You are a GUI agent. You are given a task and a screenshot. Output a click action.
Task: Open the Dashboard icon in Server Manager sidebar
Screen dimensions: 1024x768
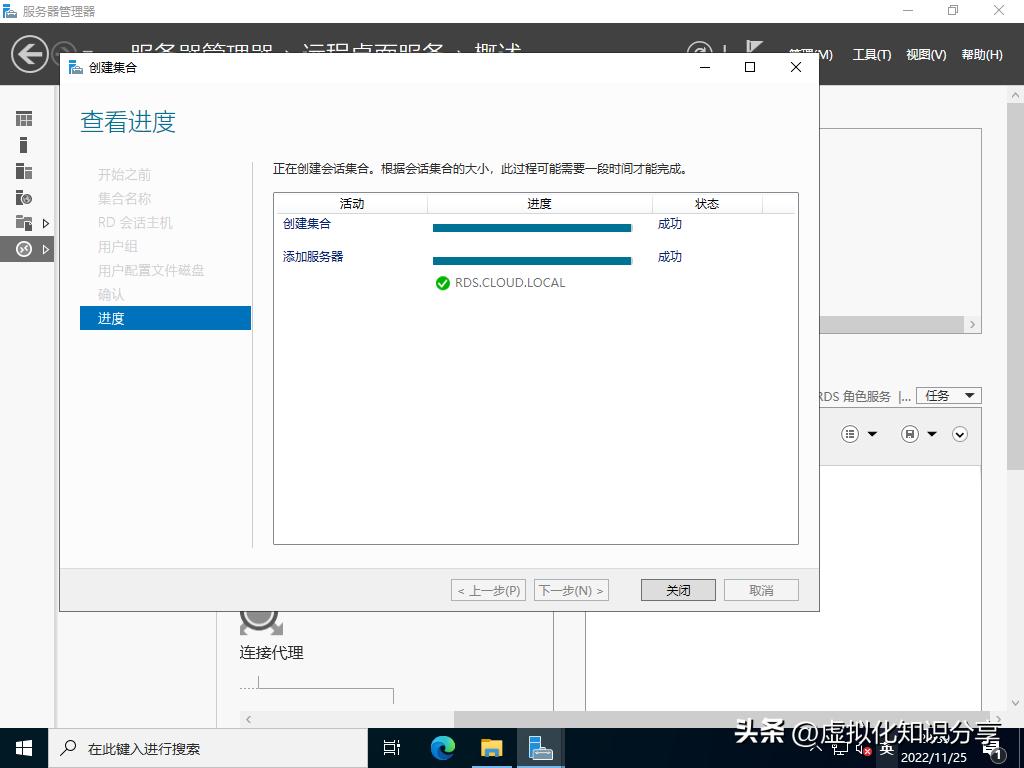coord(23,120)
